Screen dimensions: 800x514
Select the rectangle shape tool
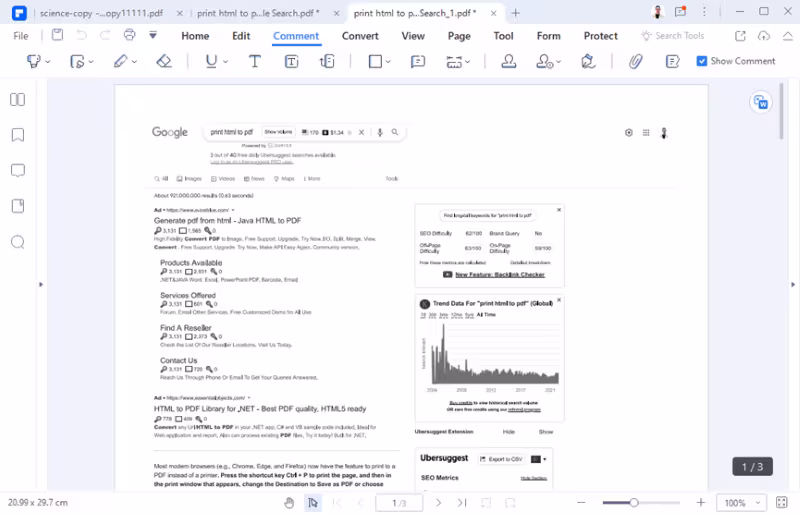pos(376,61)
